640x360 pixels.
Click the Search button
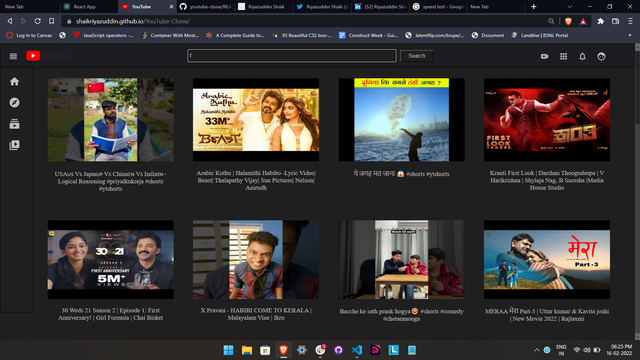click(417, 56)
